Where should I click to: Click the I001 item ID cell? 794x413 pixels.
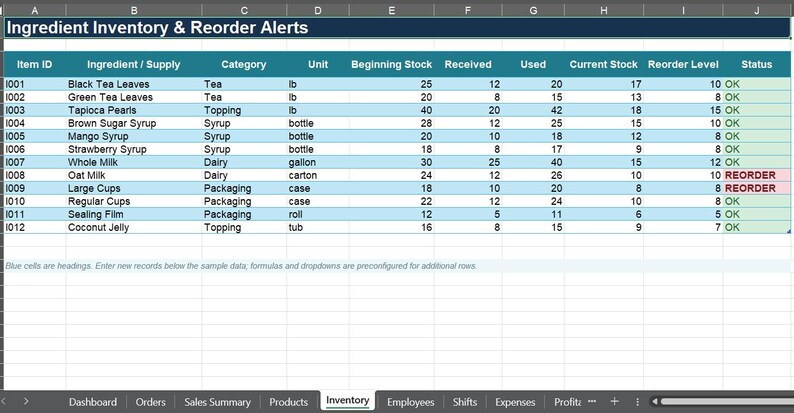point(34,84)
